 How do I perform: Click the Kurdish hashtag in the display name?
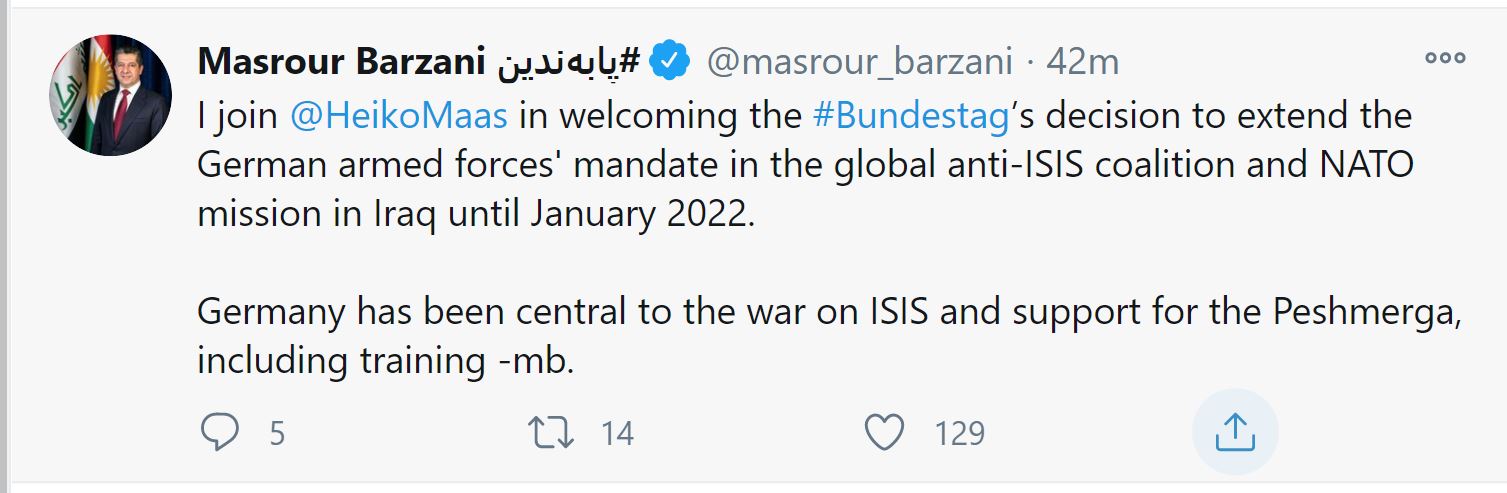pyautogui.click(x=567, y=62)
